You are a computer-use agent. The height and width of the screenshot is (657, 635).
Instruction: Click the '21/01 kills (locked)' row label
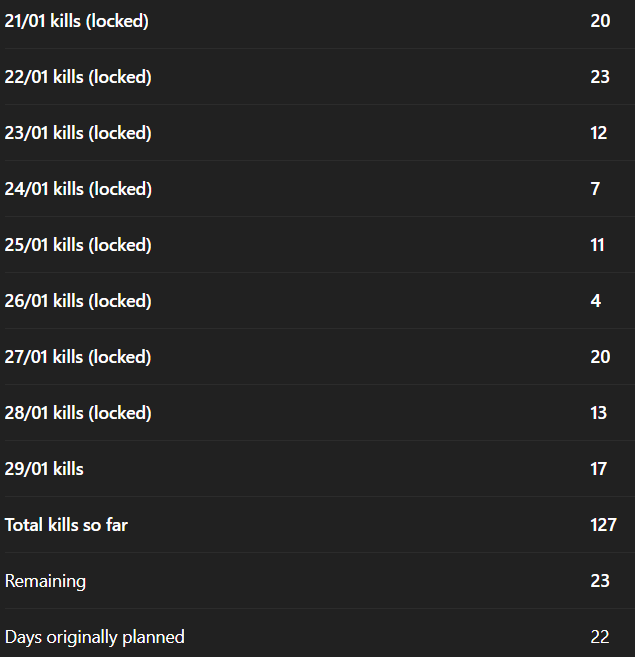tap(77, 21)
